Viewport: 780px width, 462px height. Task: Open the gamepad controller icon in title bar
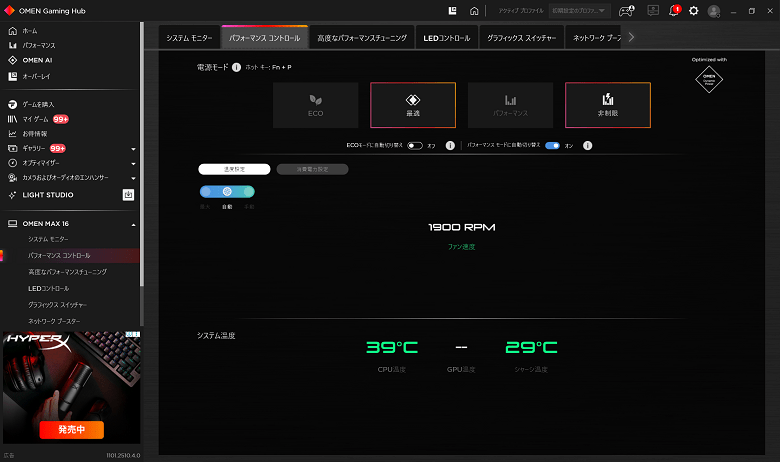(626, 10)
